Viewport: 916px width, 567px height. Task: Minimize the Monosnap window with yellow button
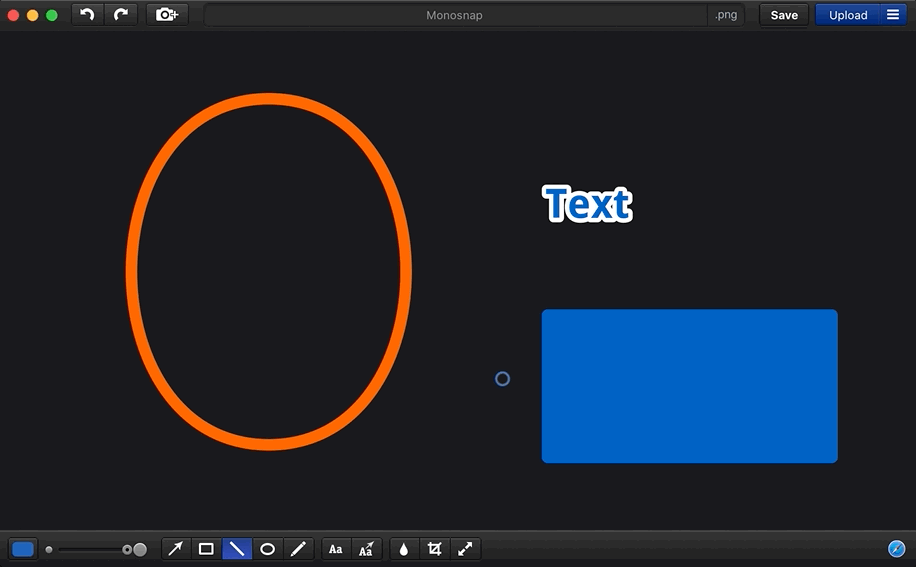pos(33,15)
